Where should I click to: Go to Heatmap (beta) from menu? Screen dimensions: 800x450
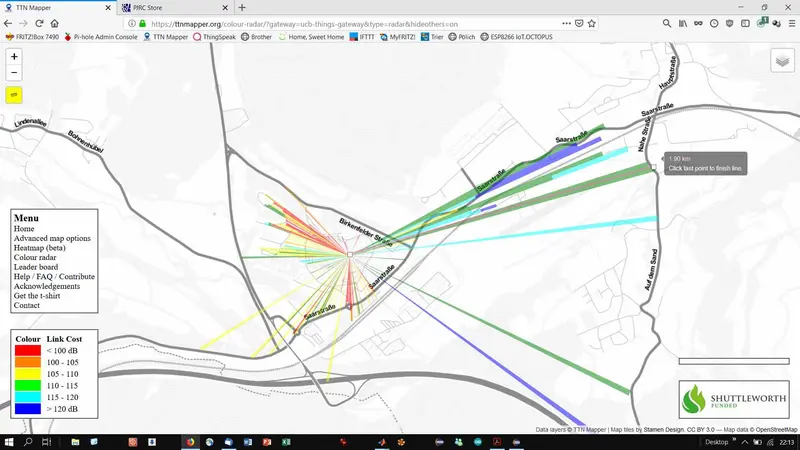(42, 248)
